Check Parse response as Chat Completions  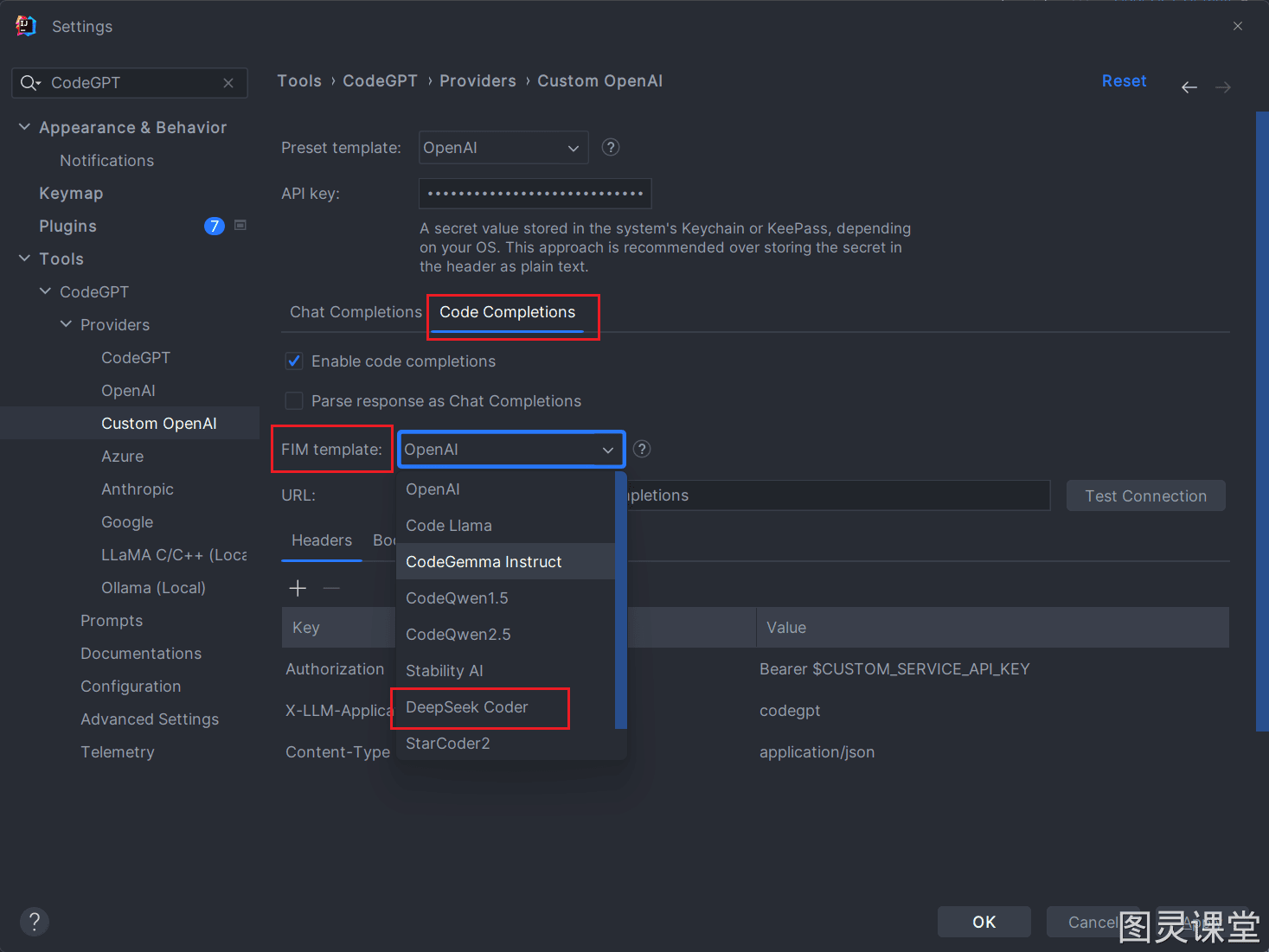pyautogui.click(x=294, y=401)
